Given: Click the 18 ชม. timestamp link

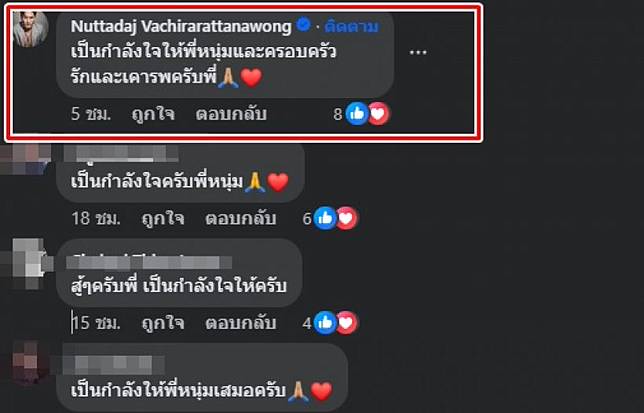Looking at the screenshot, I should (x=96, y=219).
